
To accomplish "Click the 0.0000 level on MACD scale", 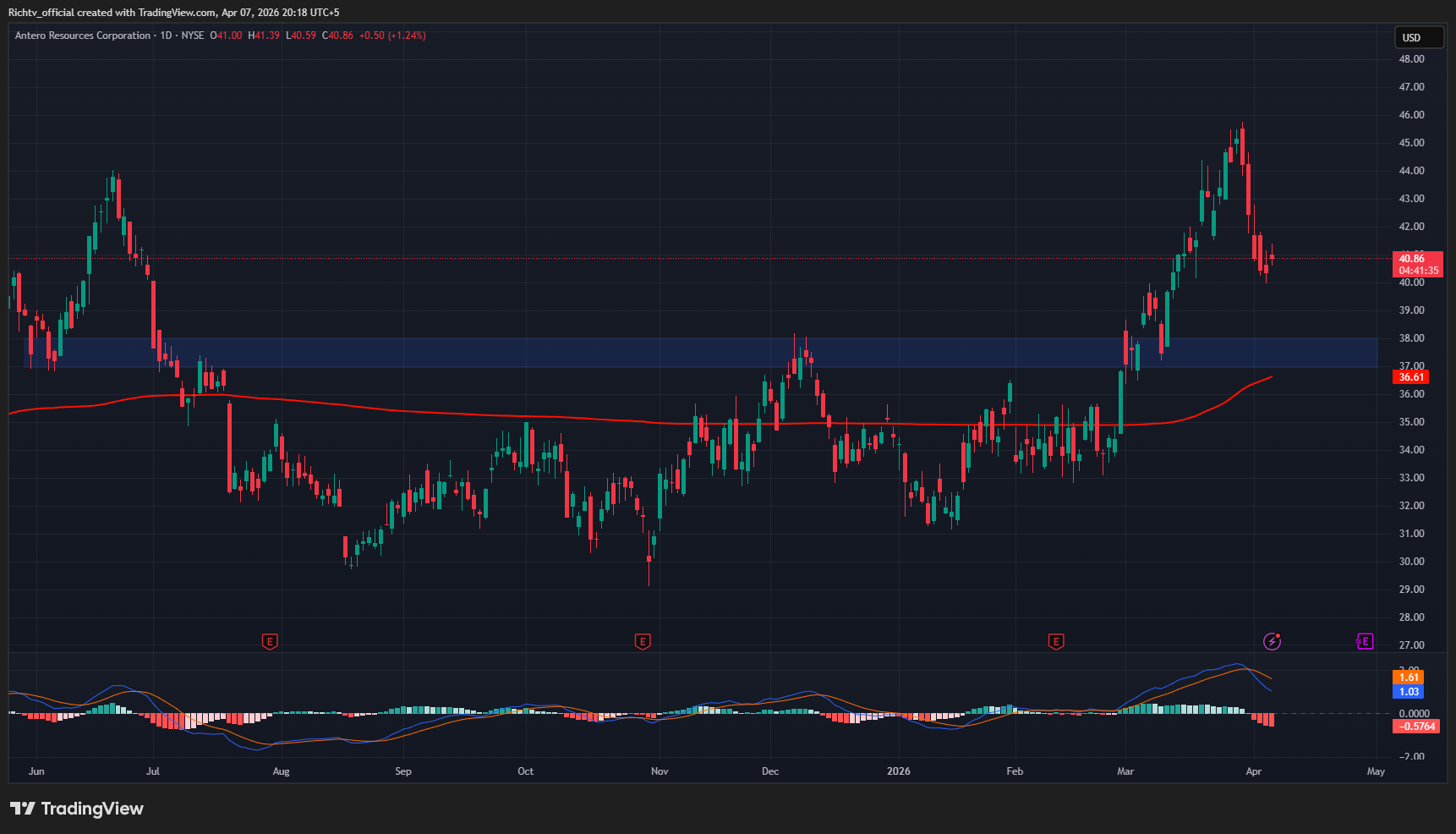I will [x=1414, y=714].
